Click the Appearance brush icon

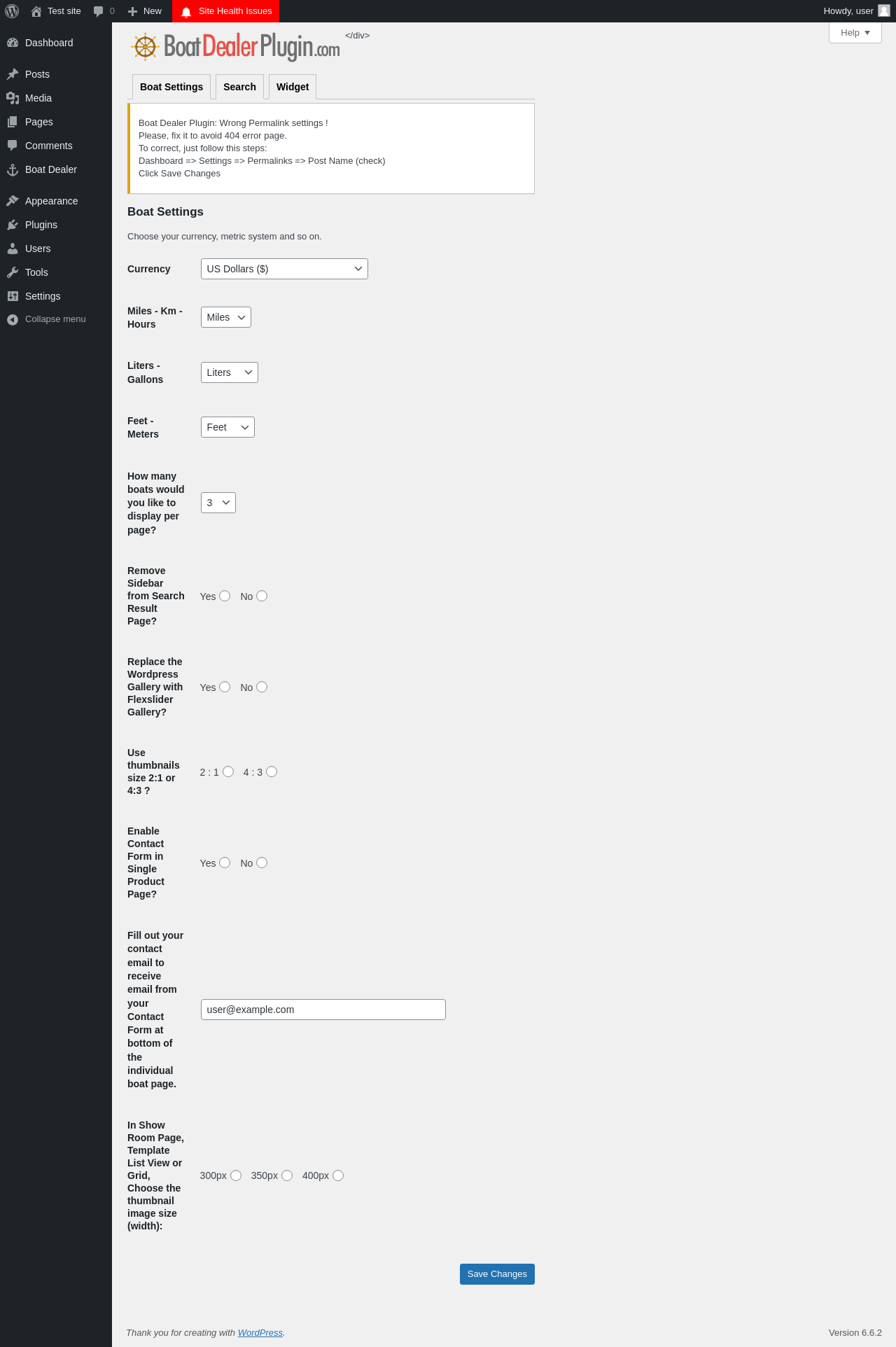pos(13,201)
